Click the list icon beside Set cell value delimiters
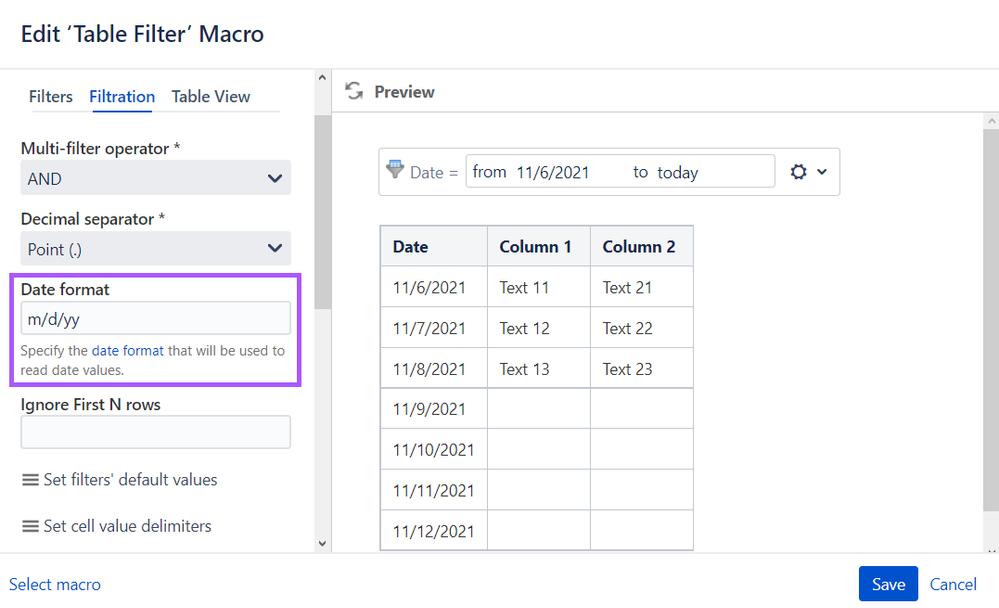Viewport: 999px width, 608px height. tap(30, 525)
